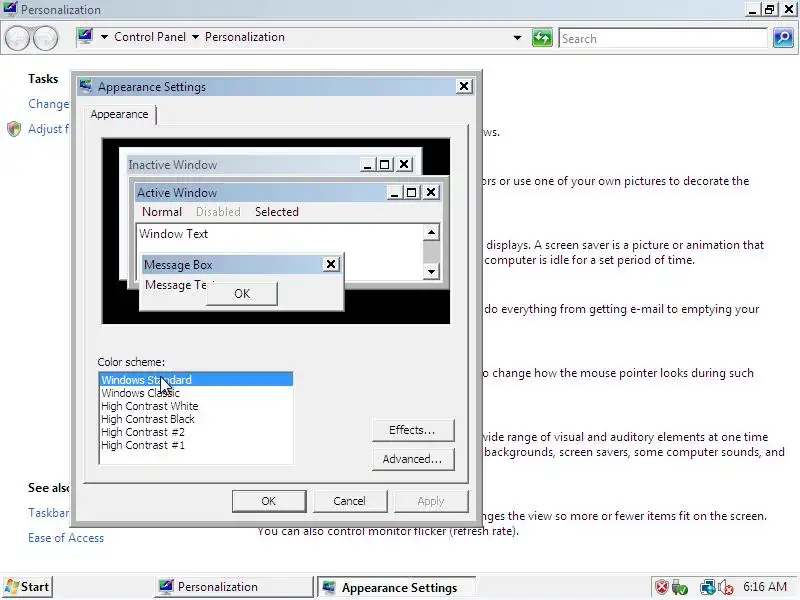This screenshot has height=600, width=800.
Task: Click Control Panel in the address path
Action: pyautogui.click(x=150, y=37)
